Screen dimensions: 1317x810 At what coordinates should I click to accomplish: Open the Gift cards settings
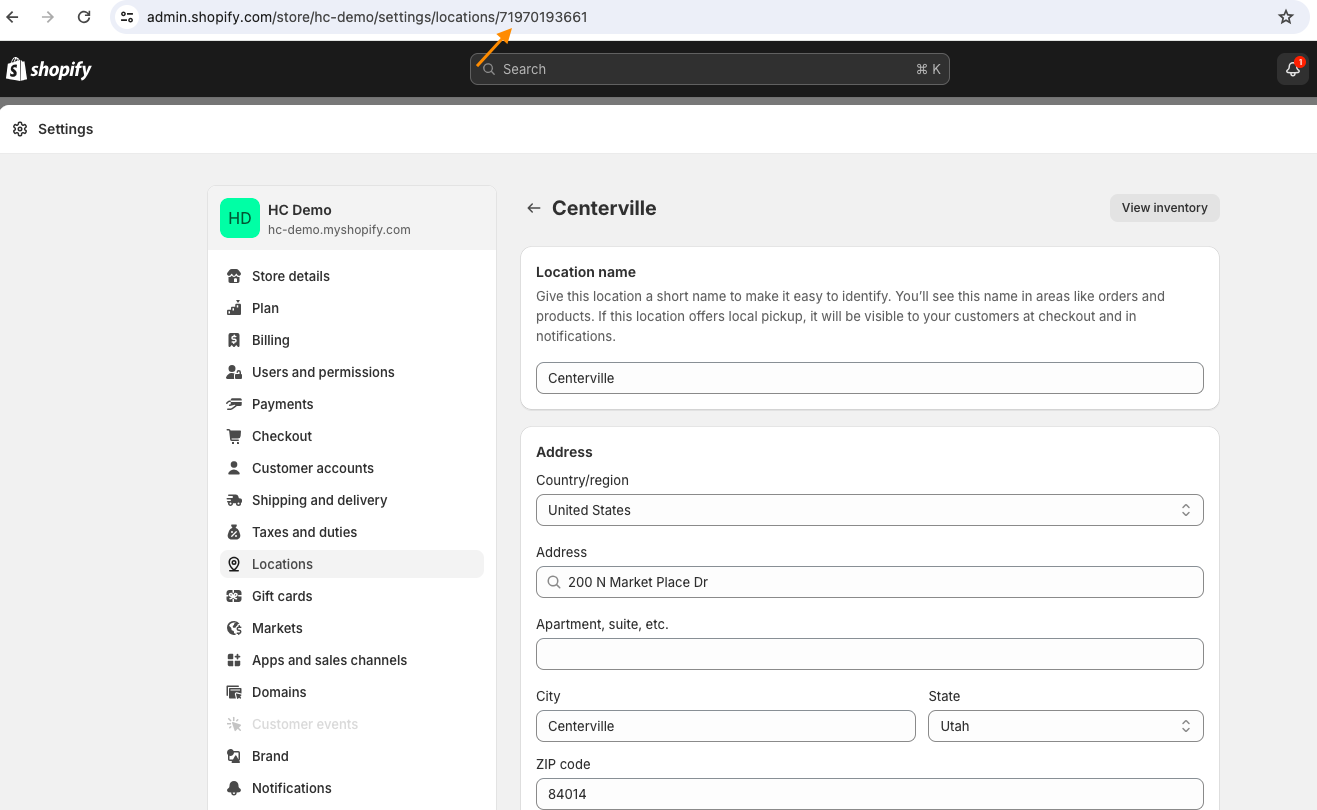[x=282, y=596]
